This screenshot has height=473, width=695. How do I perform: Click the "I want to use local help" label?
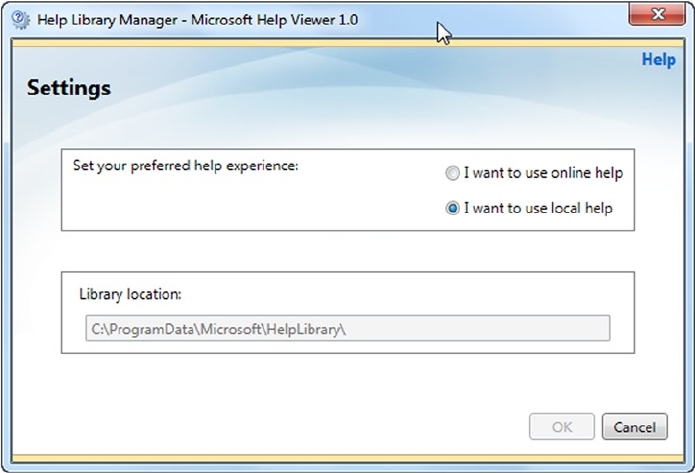537,208
